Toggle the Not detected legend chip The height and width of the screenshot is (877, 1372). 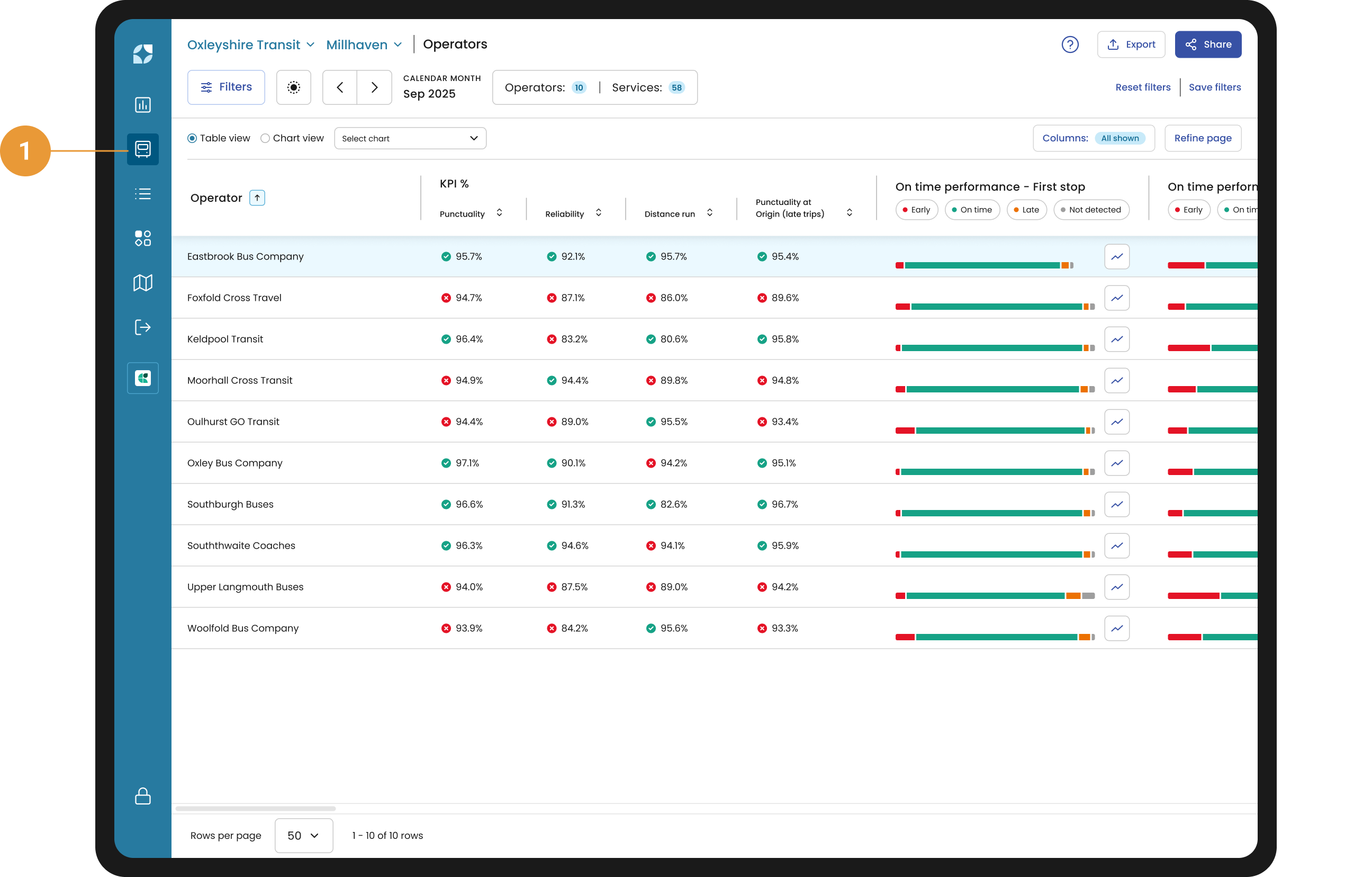pos(1090,210)
